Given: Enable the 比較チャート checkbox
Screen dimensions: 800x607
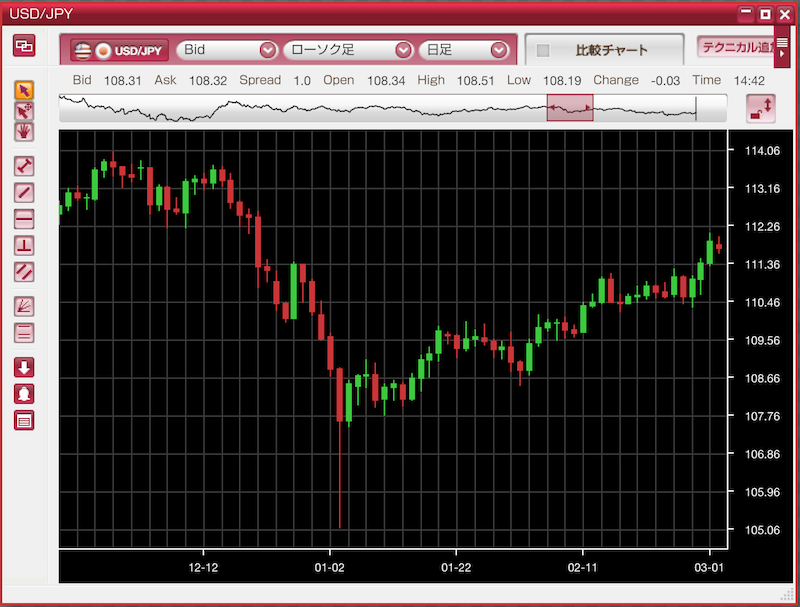Looking at the screenshot, I should (x=543, y=50).
